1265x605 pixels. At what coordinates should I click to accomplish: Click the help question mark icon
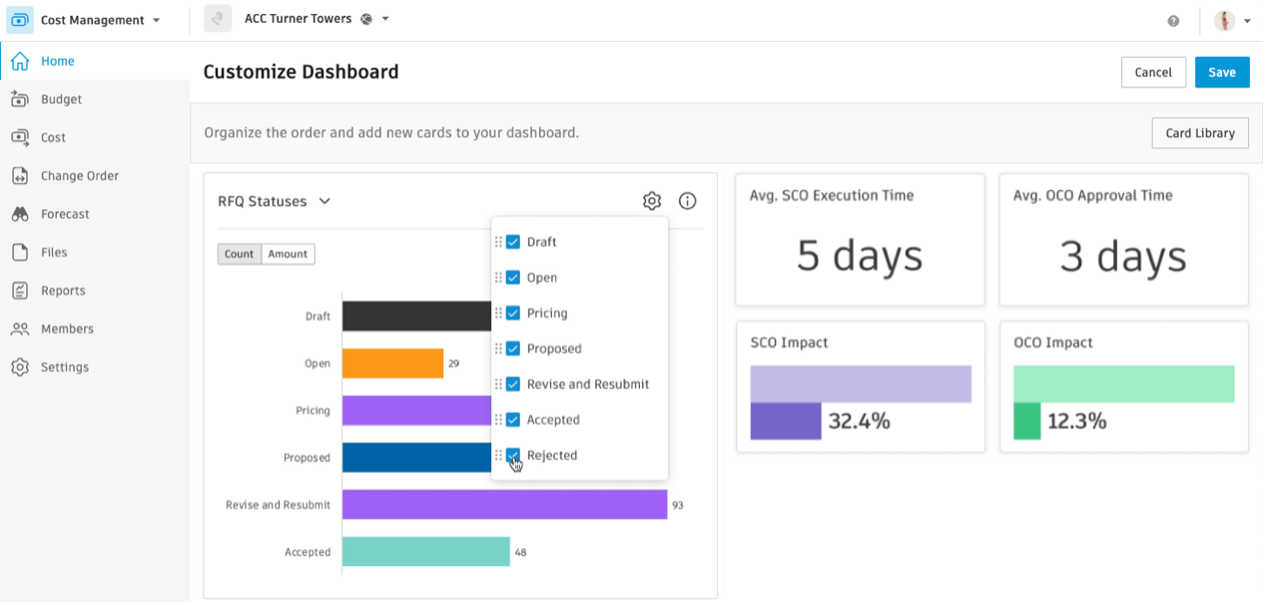[1173, 20]
